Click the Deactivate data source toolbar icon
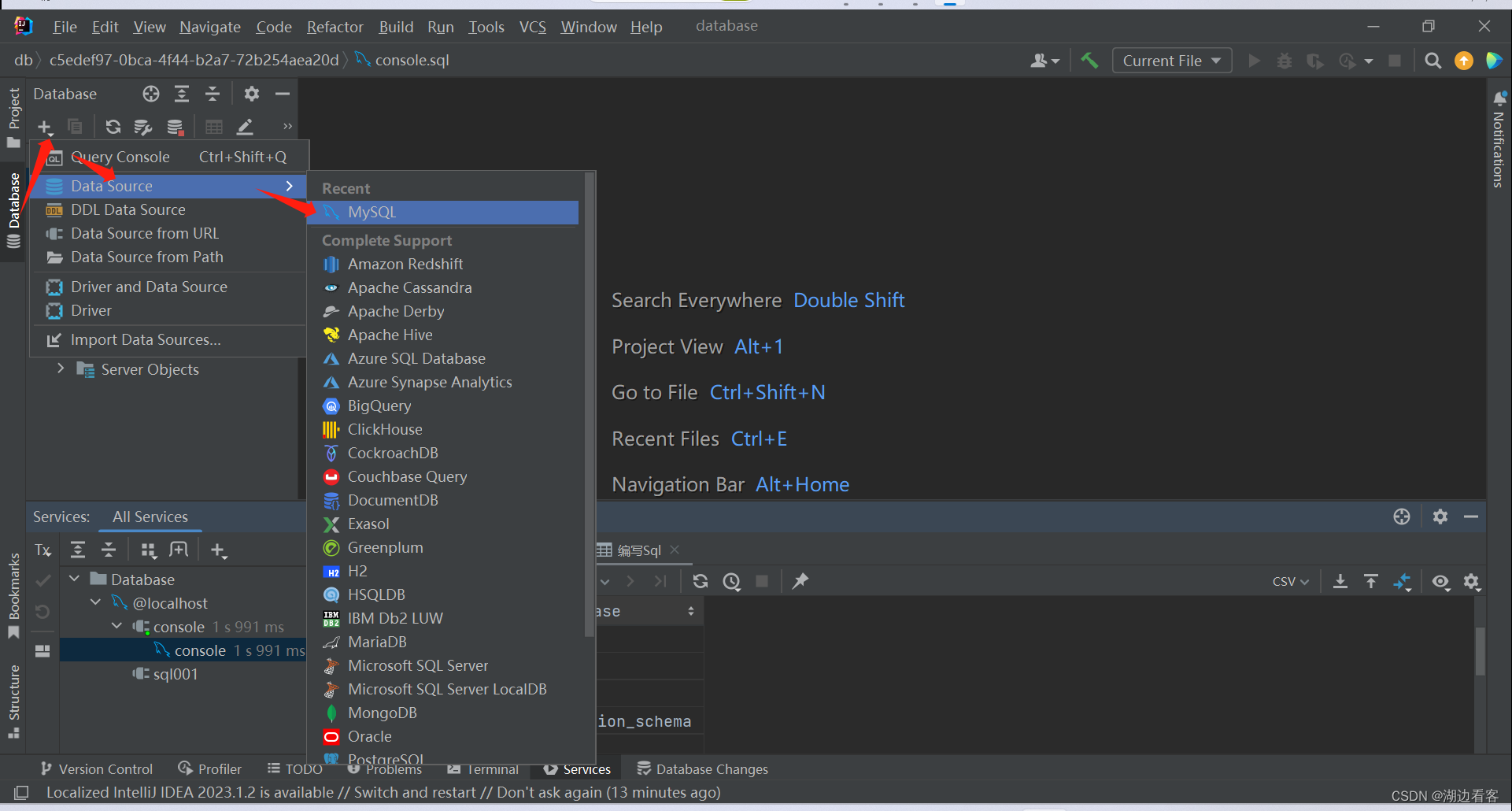The image size is (1512, 811). click(x=175, y=127)
